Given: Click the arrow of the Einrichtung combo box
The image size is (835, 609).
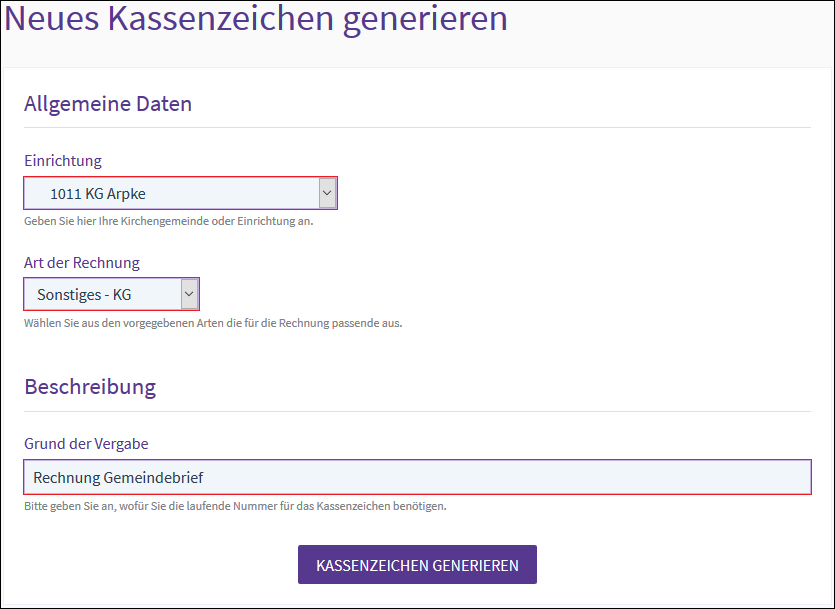Looking at the screenshot, I should (x=327, y=193).
